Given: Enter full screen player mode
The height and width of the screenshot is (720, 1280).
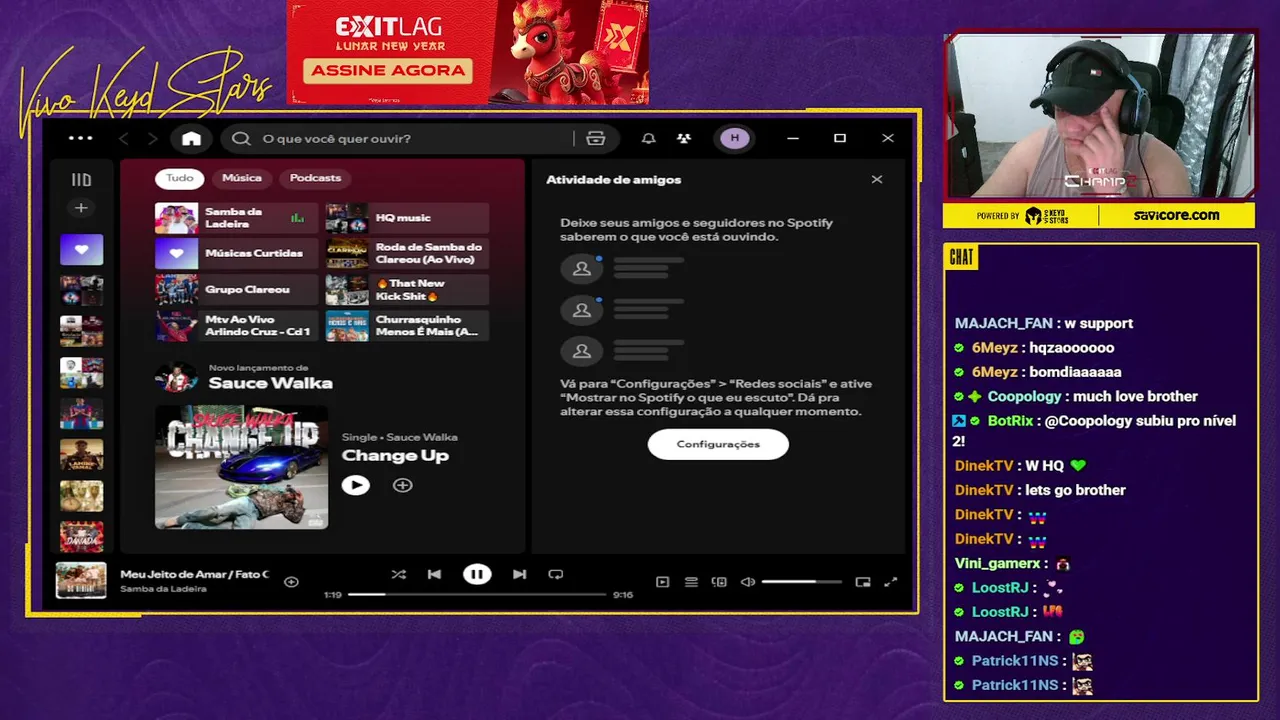Looking at the screenshot, I should [x=890, y=582].
